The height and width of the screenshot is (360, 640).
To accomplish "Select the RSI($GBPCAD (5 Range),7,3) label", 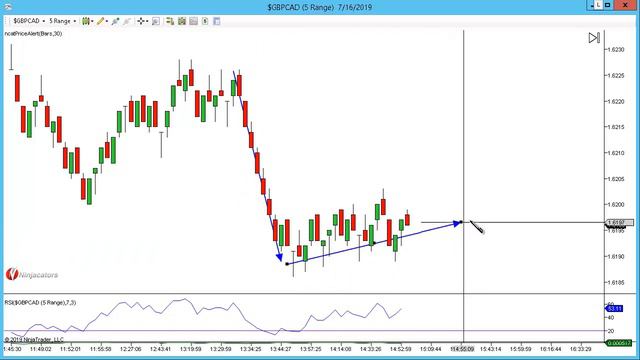I will coord(40,302).
